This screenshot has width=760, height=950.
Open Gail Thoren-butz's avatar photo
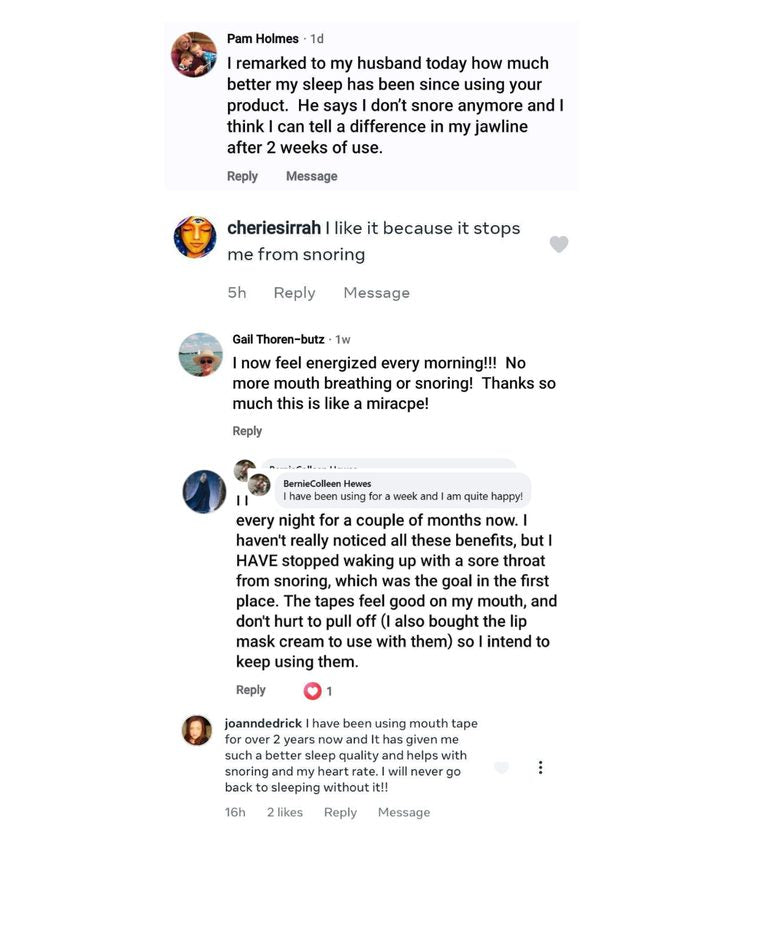click(201, 354)
